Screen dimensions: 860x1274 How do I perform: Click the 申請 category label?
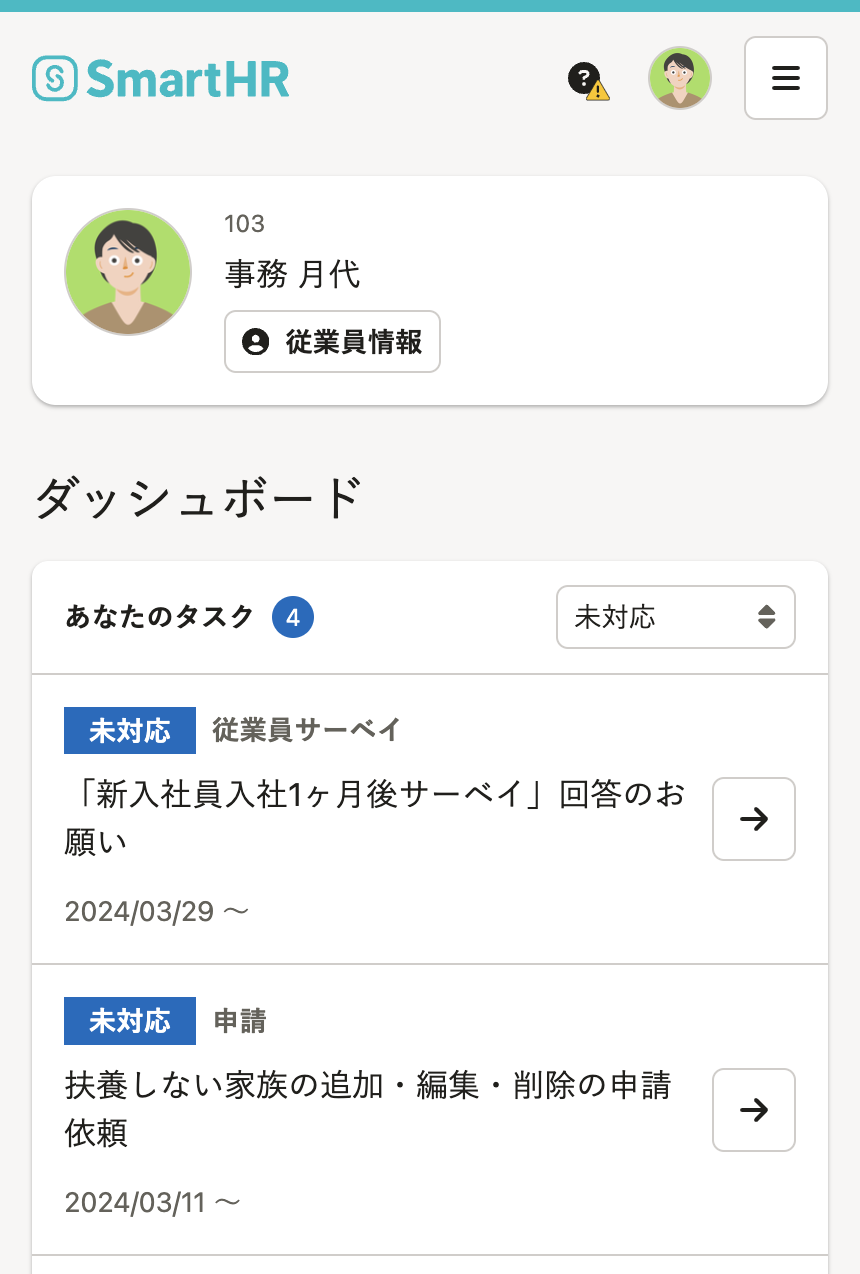point(240,1021)
